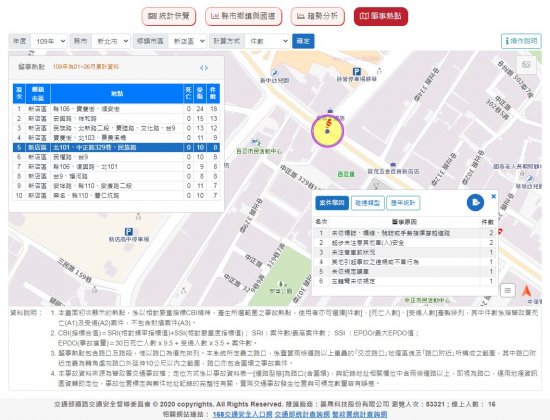
Task: Click the parking icon near 新店高中停車場
Action: point(129,232)
